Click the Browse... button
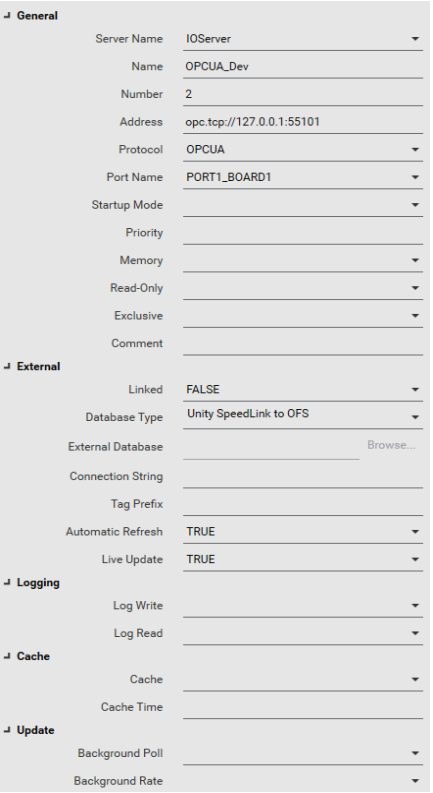Image resolution: width=433 pixels, height=793 pixels. (391, 445)
